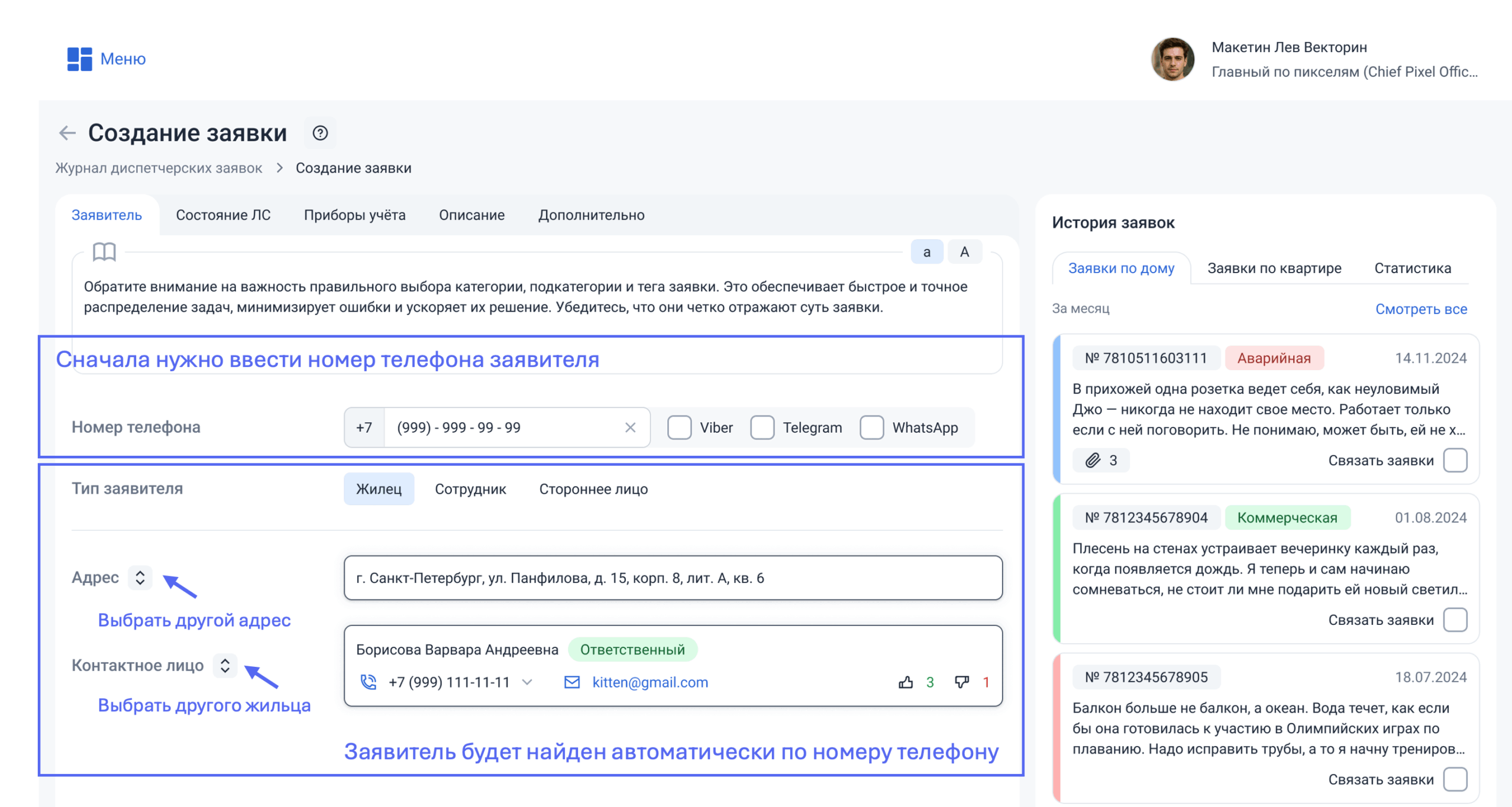Open the Контактное лицо selector arrows

tap(225, 666)
